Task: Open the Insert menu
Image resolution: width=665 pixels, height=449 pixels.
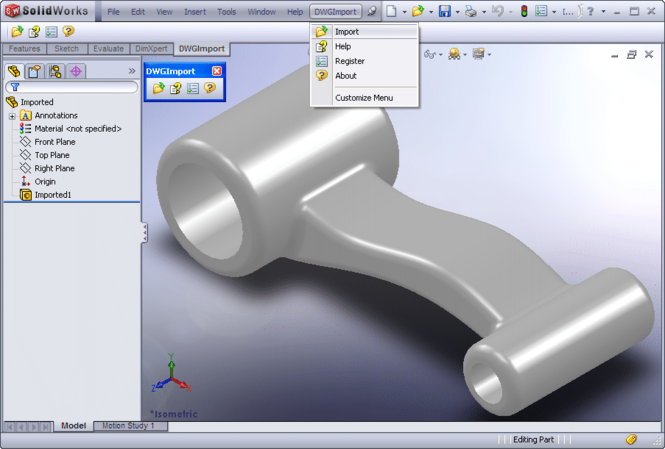Action: pos(195,12)
